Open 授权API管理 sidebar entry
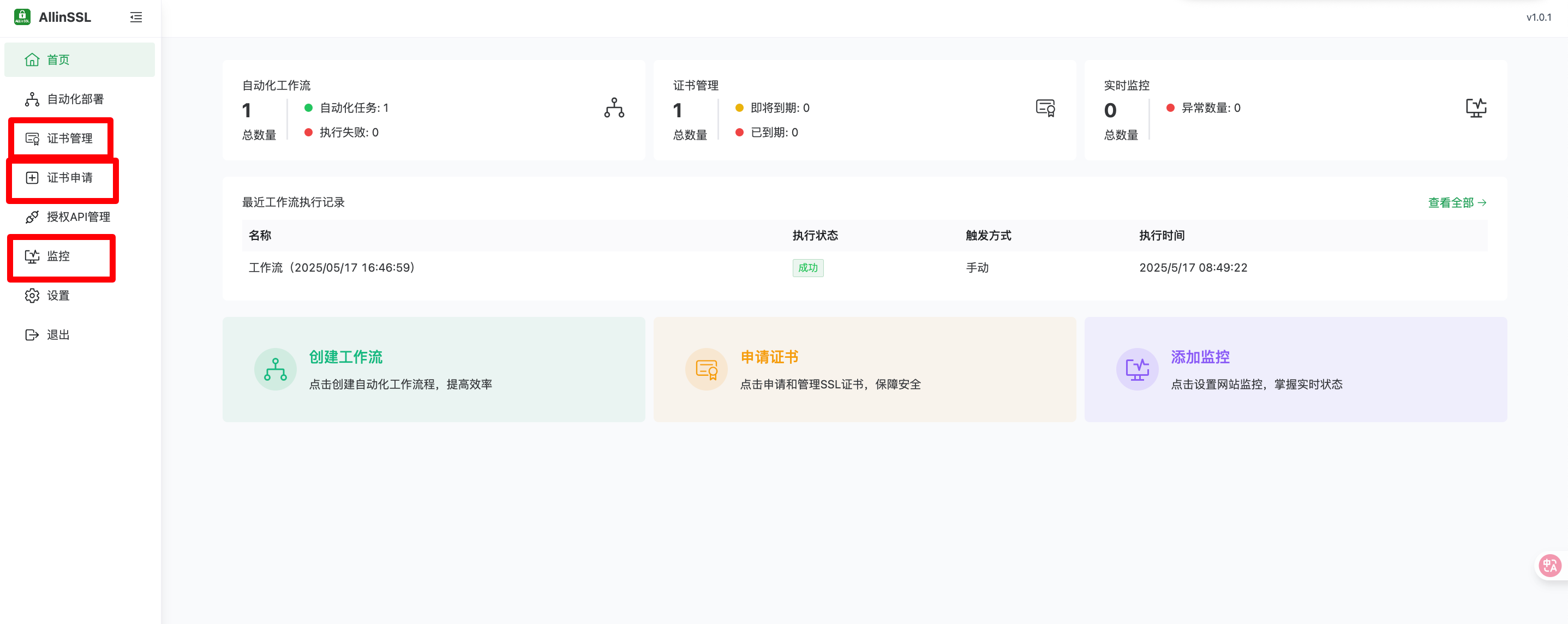The width and height of the screenshot is (1568, 624). [78, 217]
